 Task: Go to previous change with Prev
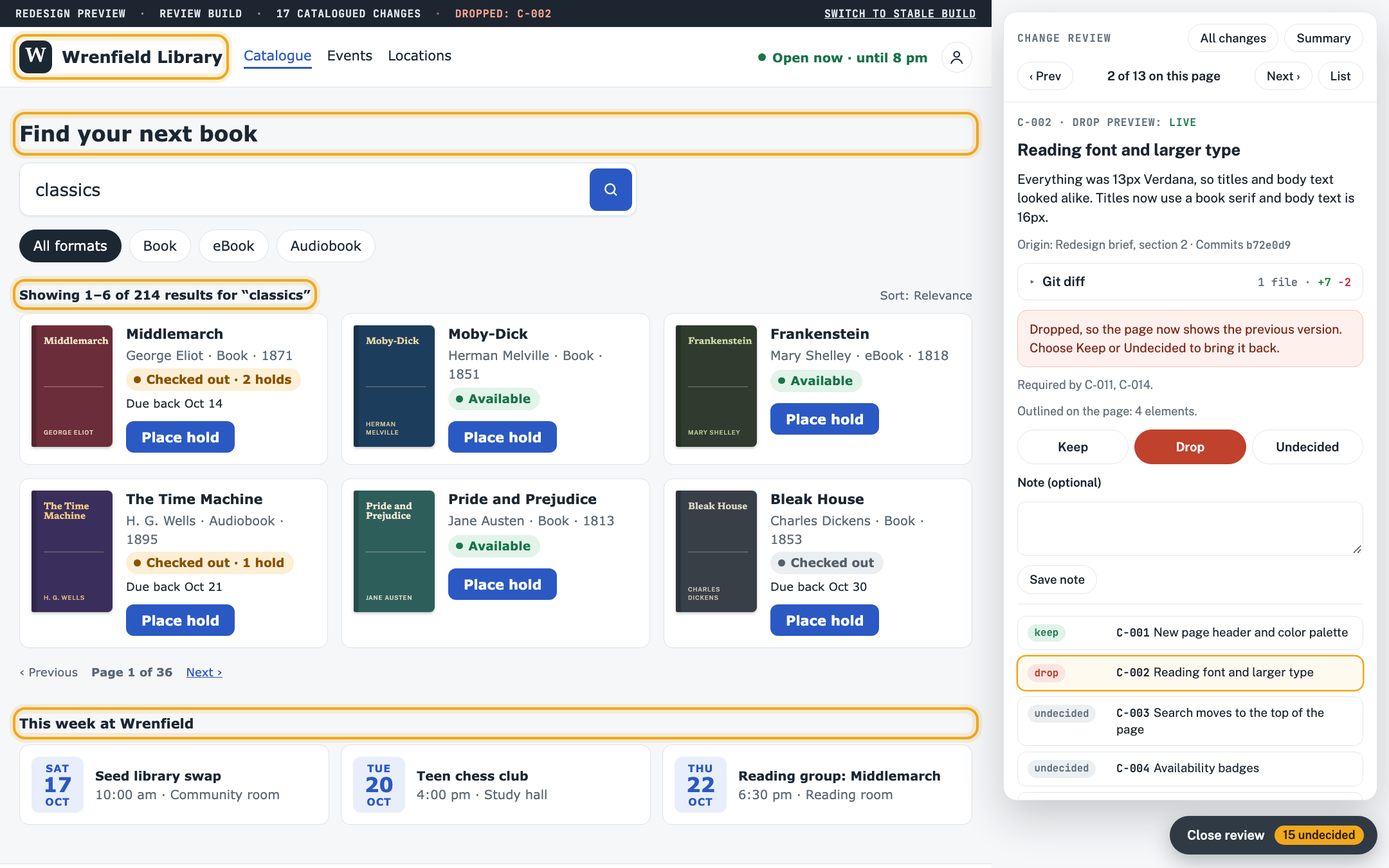tap(1045, 76)
